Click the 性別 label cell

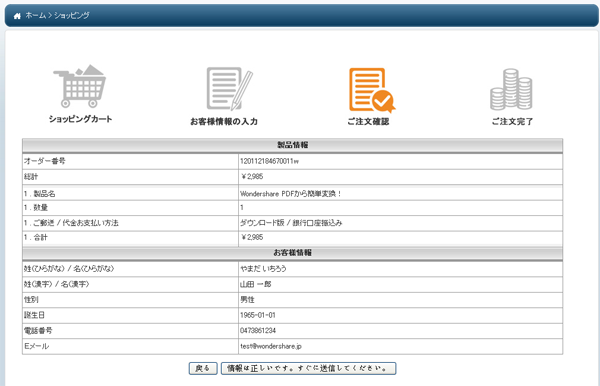pyautogui.click(x=130, y=300)
